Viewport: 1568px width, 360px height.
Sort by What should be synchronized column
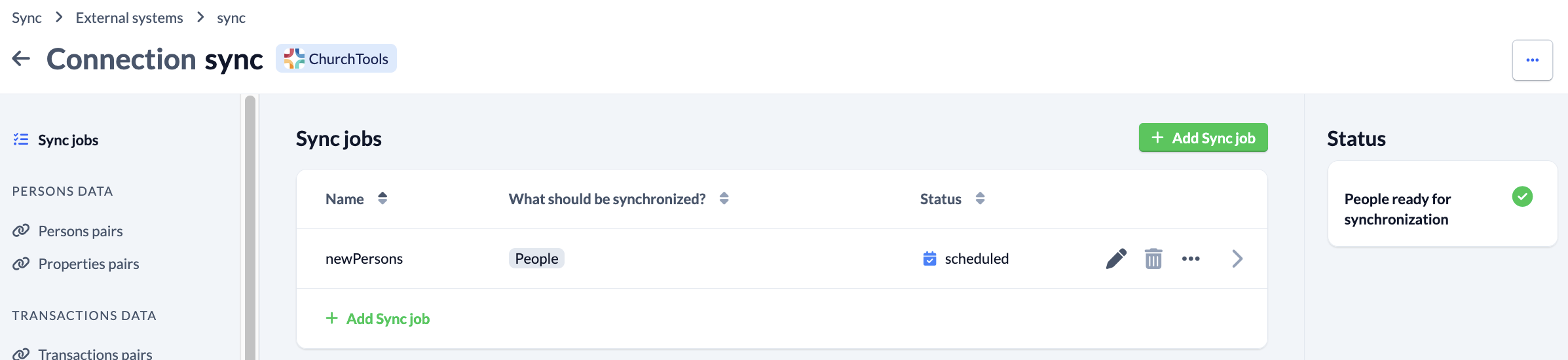724,198
